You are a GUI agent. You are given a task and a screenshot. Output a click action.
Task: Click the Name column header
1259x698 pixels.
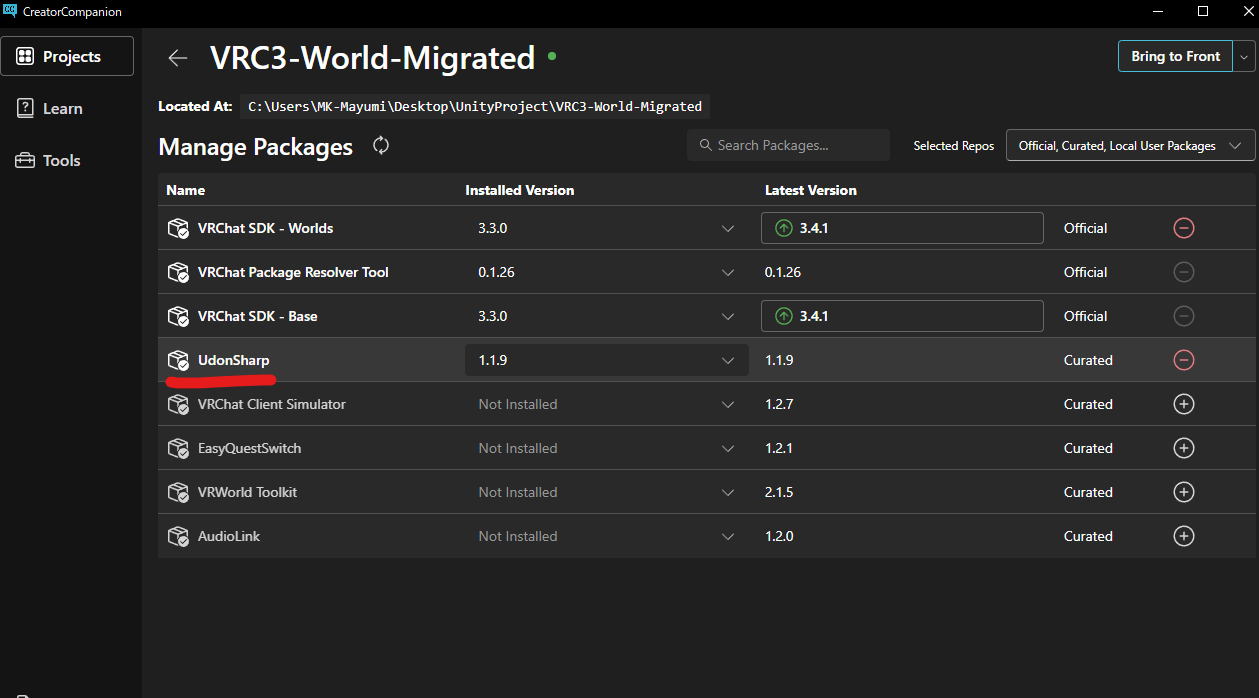pyautogui.click(x=186, y=190)
